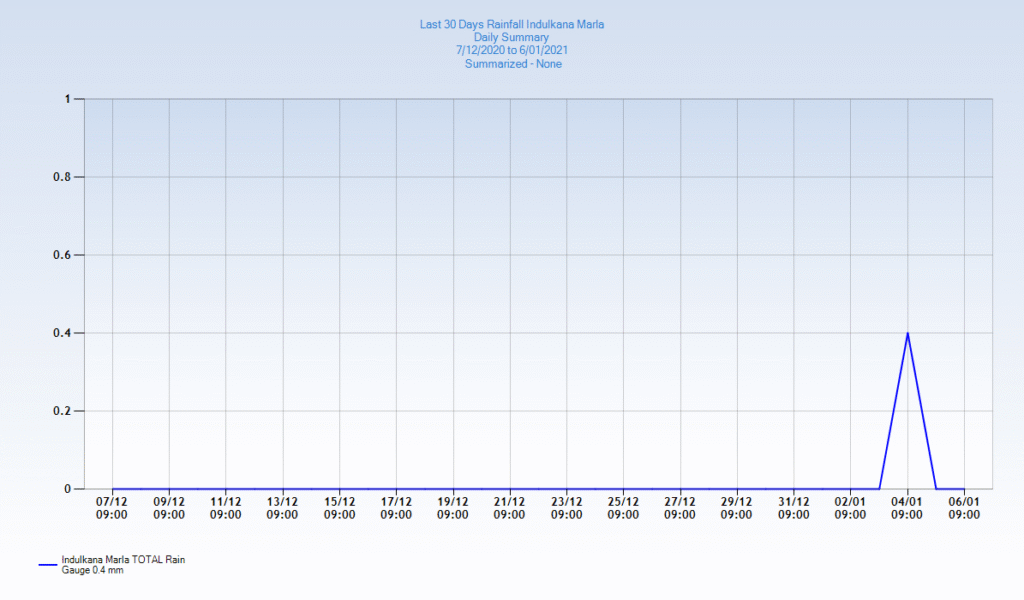Click the x-axis label '17/12 09:00'

[x=396, y=509]
